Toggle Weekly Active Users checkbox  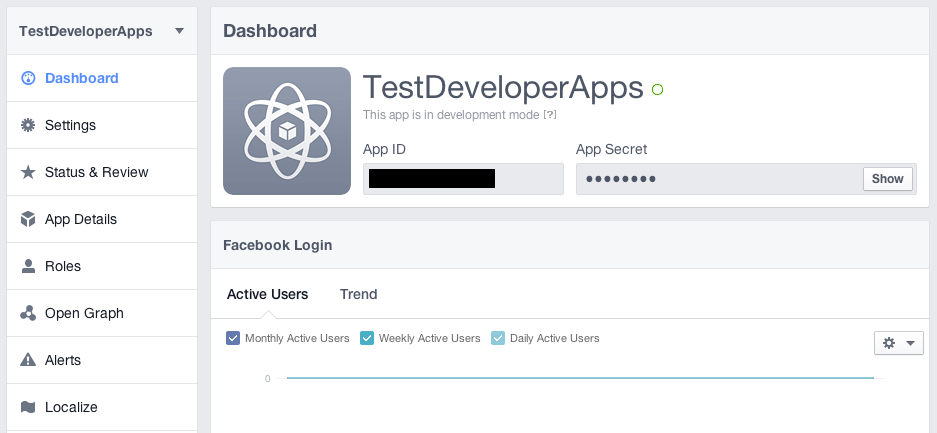pyautogui.click(x=367, y=338)
